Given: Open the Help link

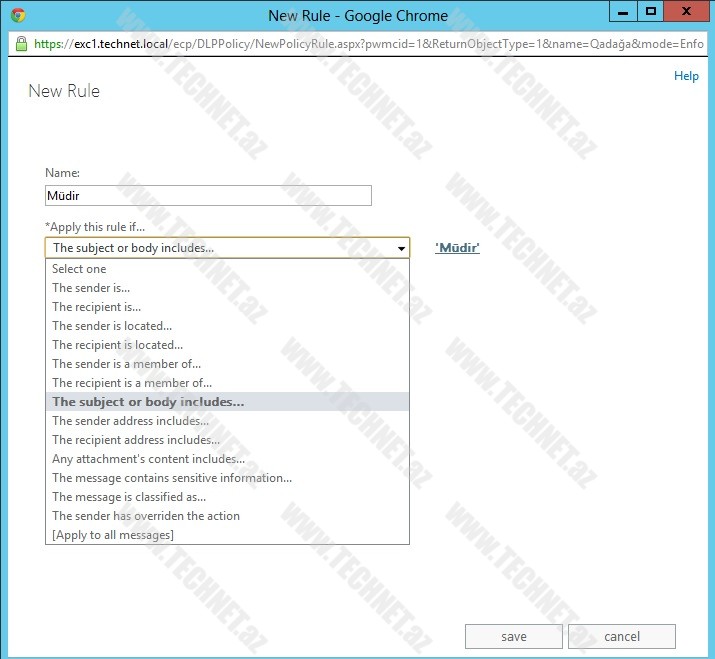Looking at the screenshot, I should point(686,76).
